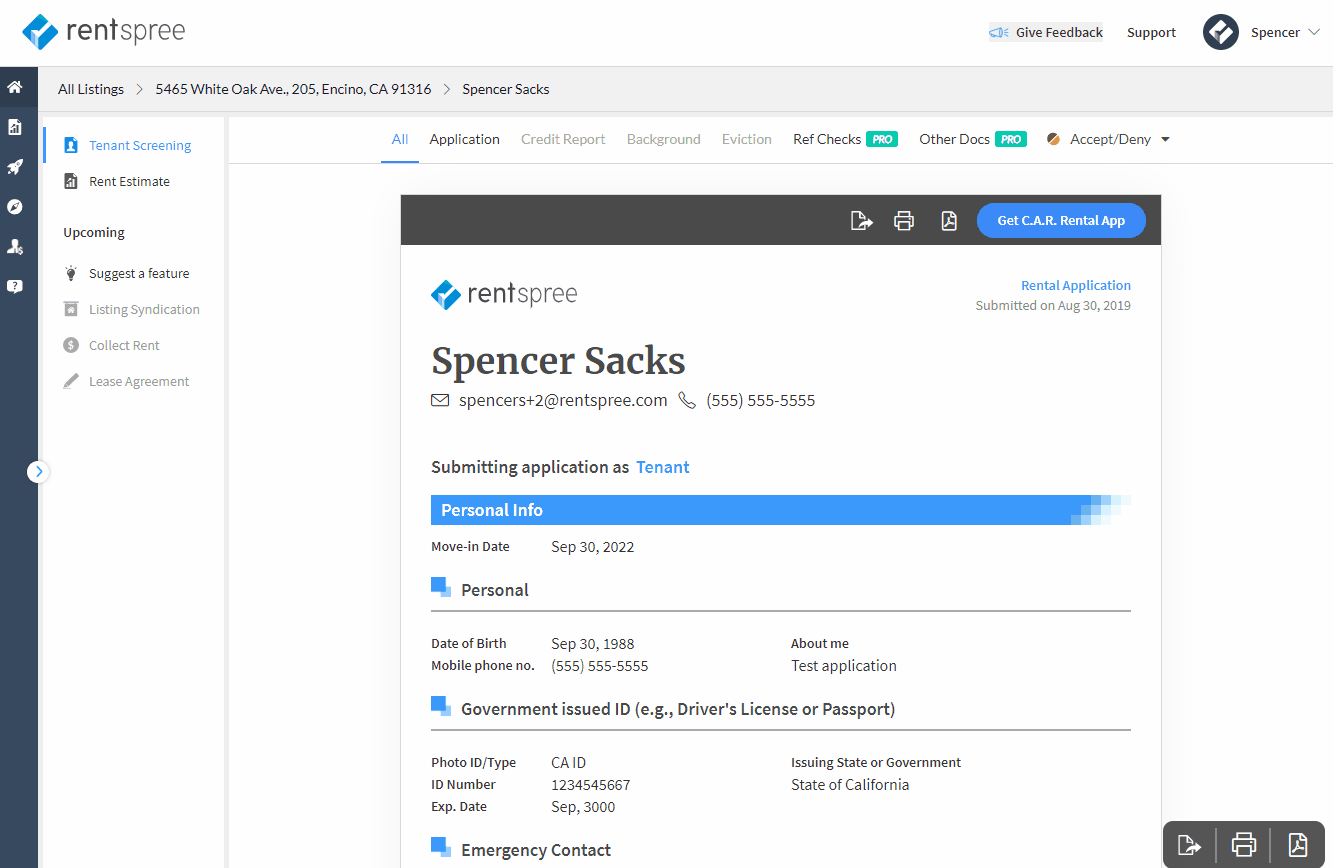Click the floating print icon at bottom right
Screen dimensions: 1333x868
(x=1244, y=845)
